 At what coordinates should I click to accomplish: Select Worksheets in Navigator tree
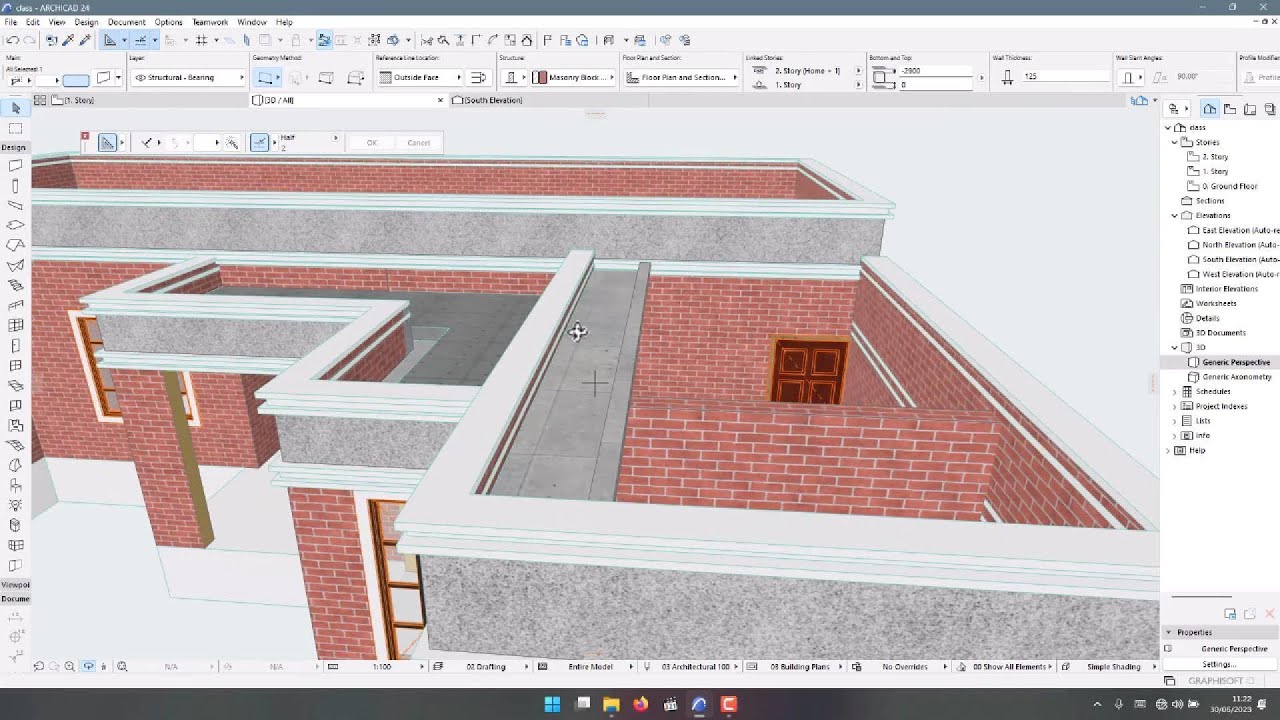click(1216, 303)
